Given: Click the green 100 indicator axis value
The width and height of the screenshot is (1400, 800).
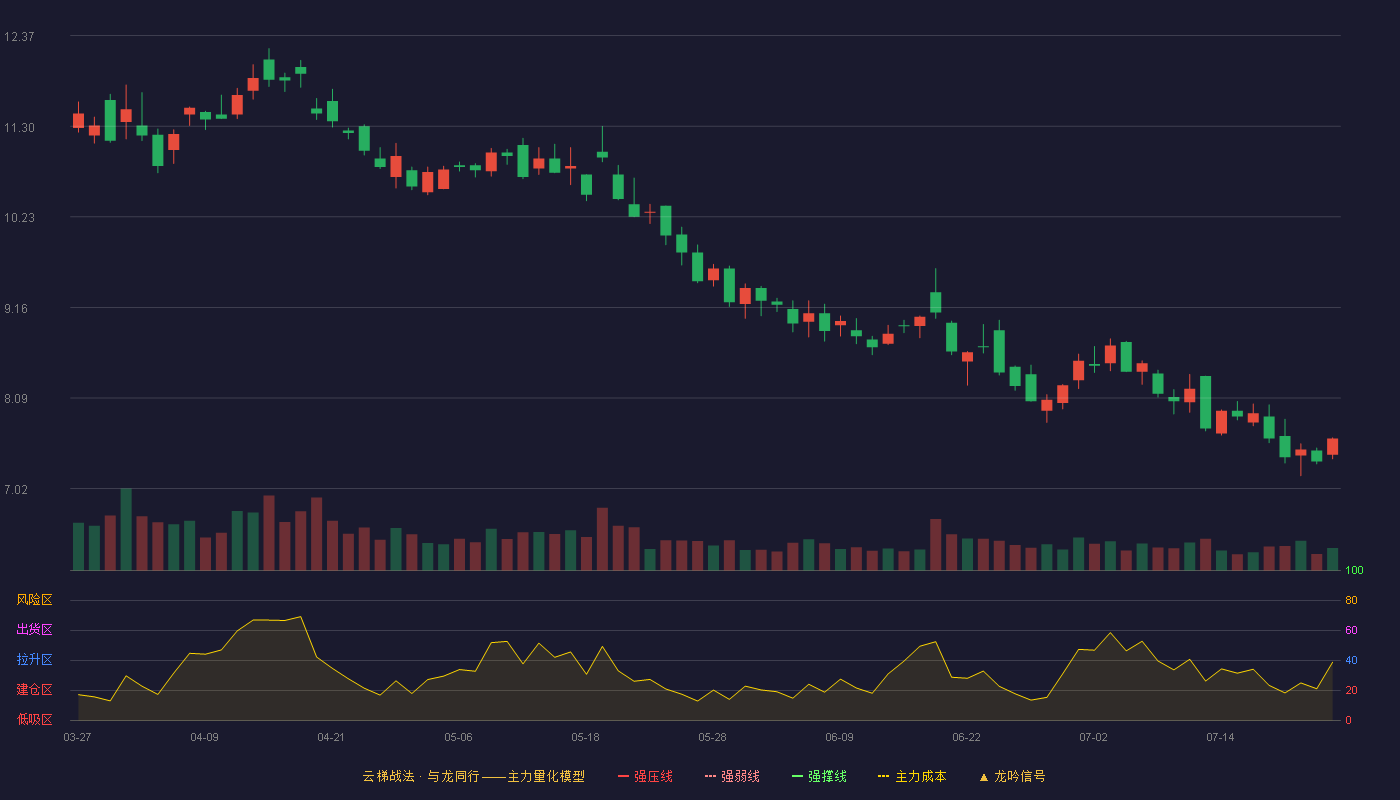Looking at the screenshot, I should point(1354,571).
